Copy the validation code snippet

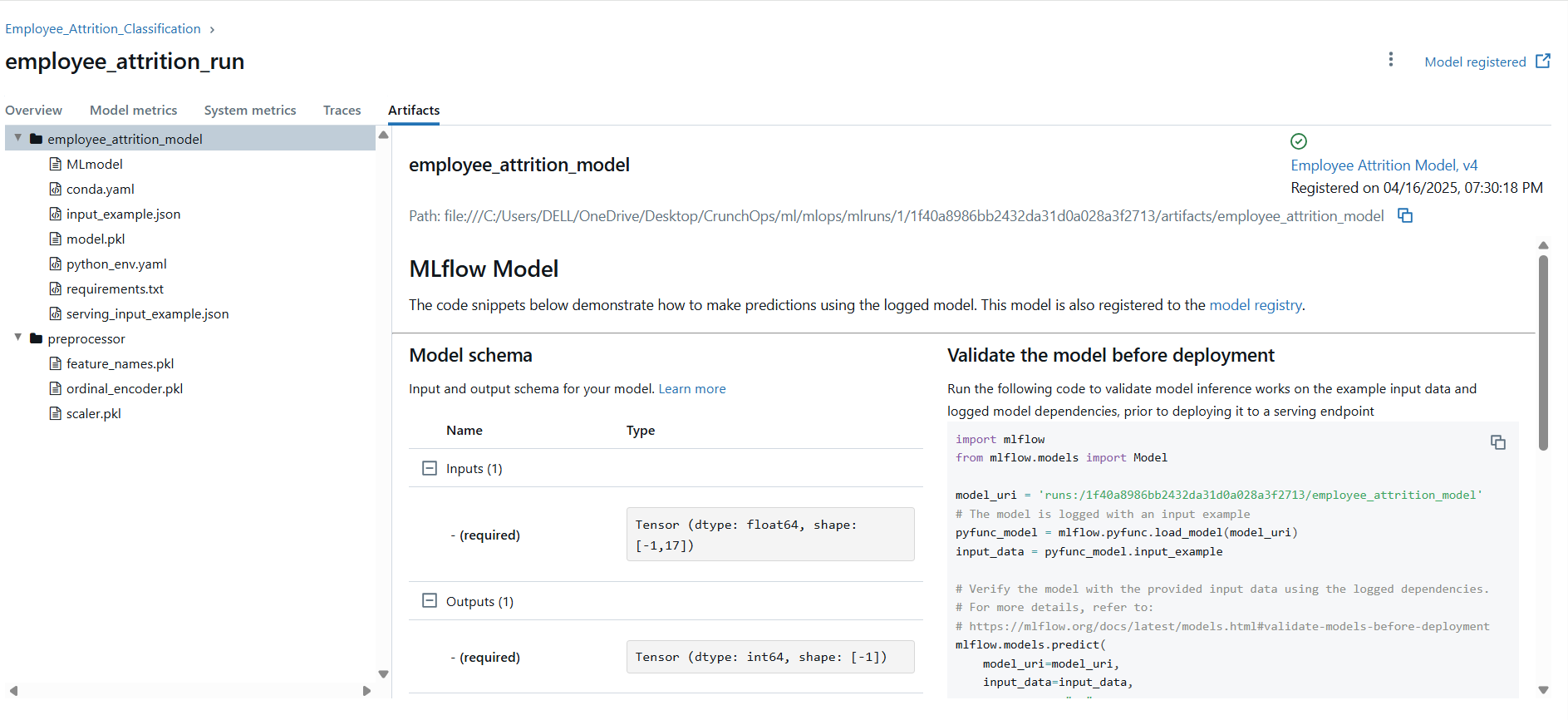(x=1497, y=442)
